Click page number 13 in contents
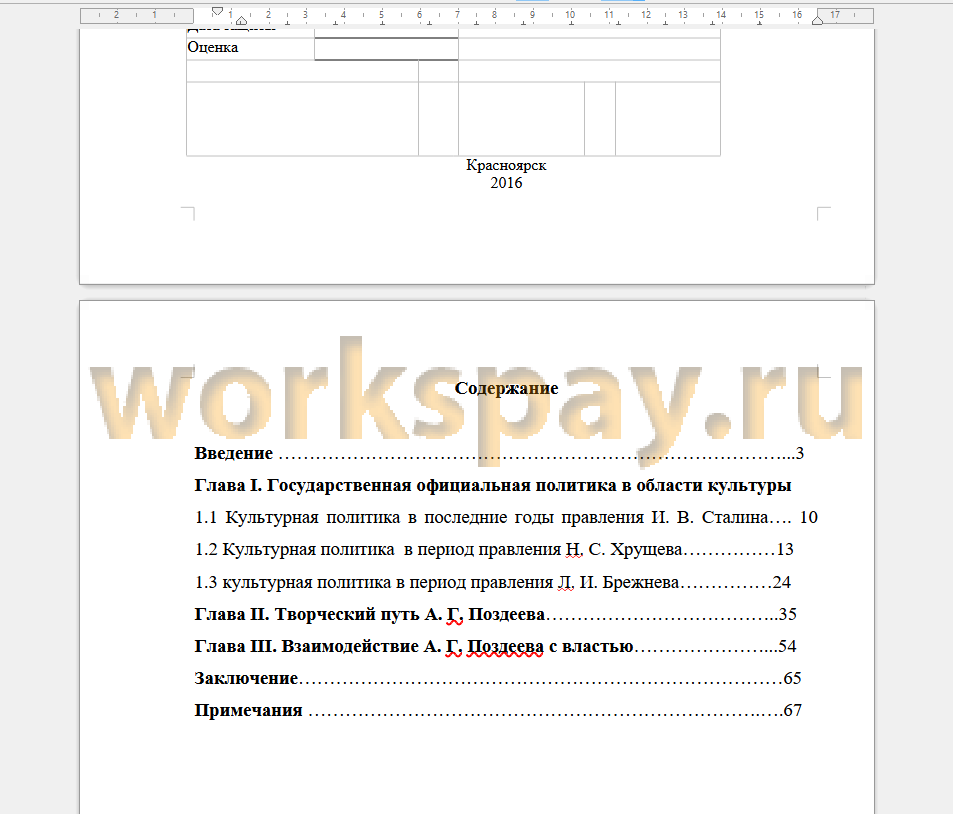 tap(785, 550)
